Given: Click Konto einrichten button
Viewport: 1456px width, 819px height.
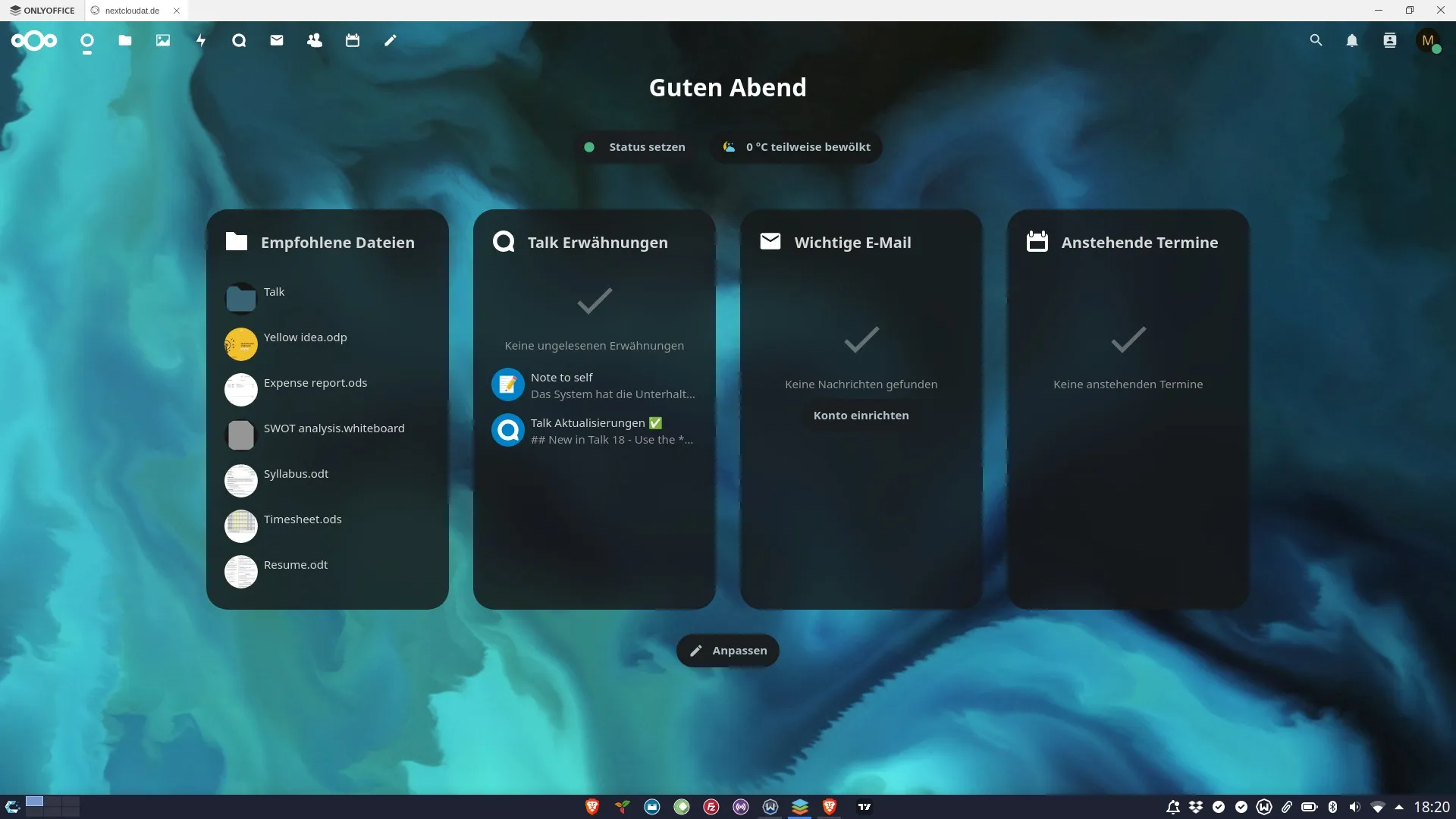Looking at the screenshot, I should pos(861,416).
